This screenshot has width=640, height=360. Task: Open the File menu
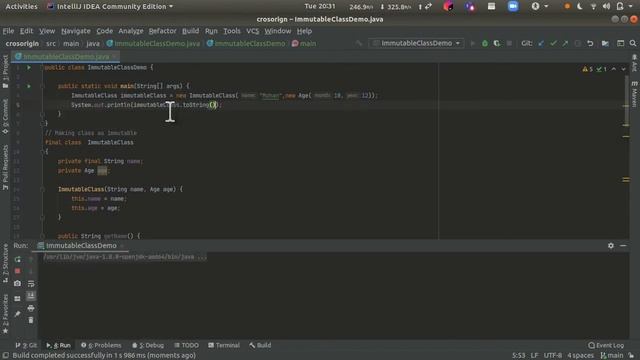pyautogui.click(x=8, y=31)
